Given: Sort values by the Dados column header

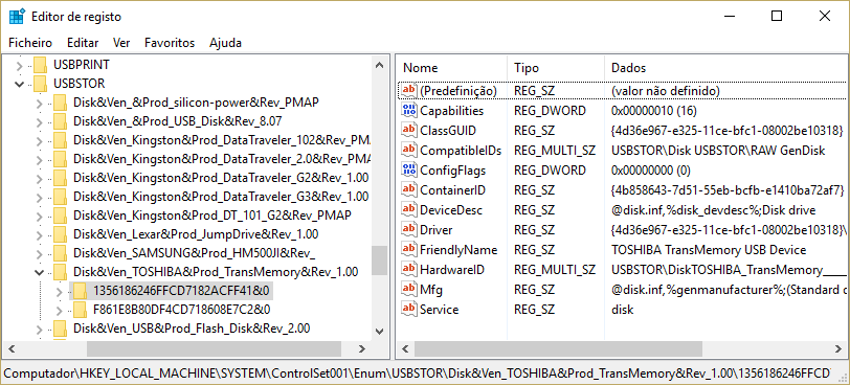Looking at the screenshot, I should [725, 68].
